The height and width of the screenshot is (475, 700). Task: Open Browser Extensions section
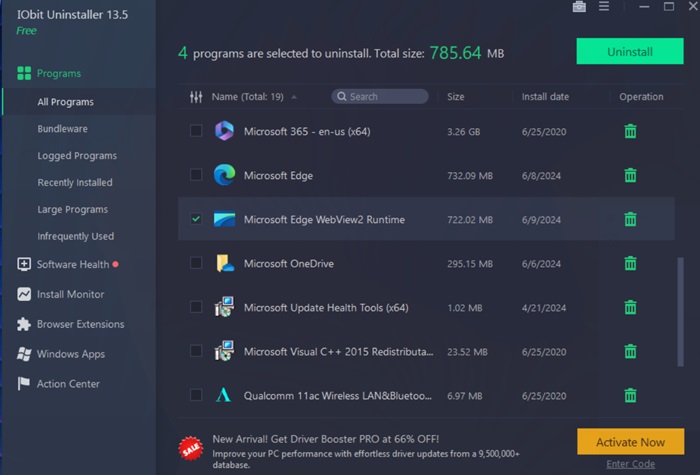(x=80, y=324)
